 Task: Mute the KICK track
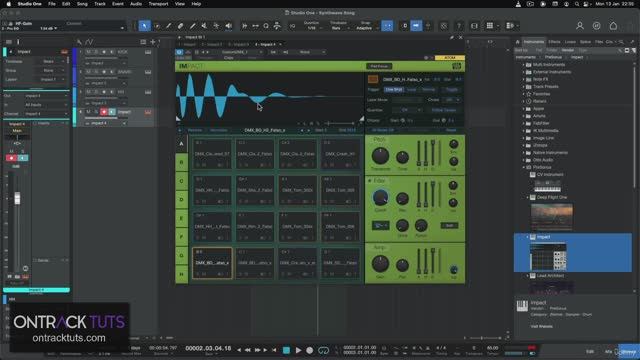coord(89,52)
